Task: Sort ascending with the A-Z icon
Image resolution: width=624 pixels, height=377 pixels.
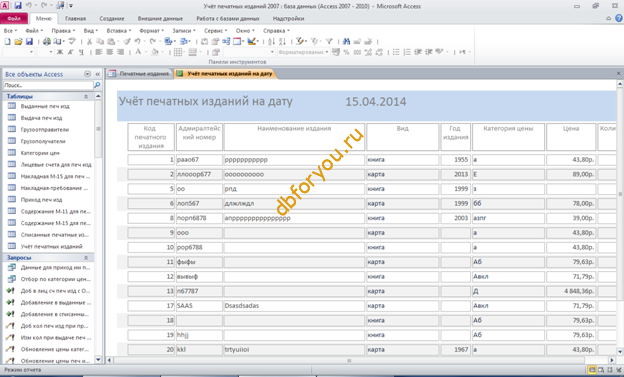Action: click(271, 41)
